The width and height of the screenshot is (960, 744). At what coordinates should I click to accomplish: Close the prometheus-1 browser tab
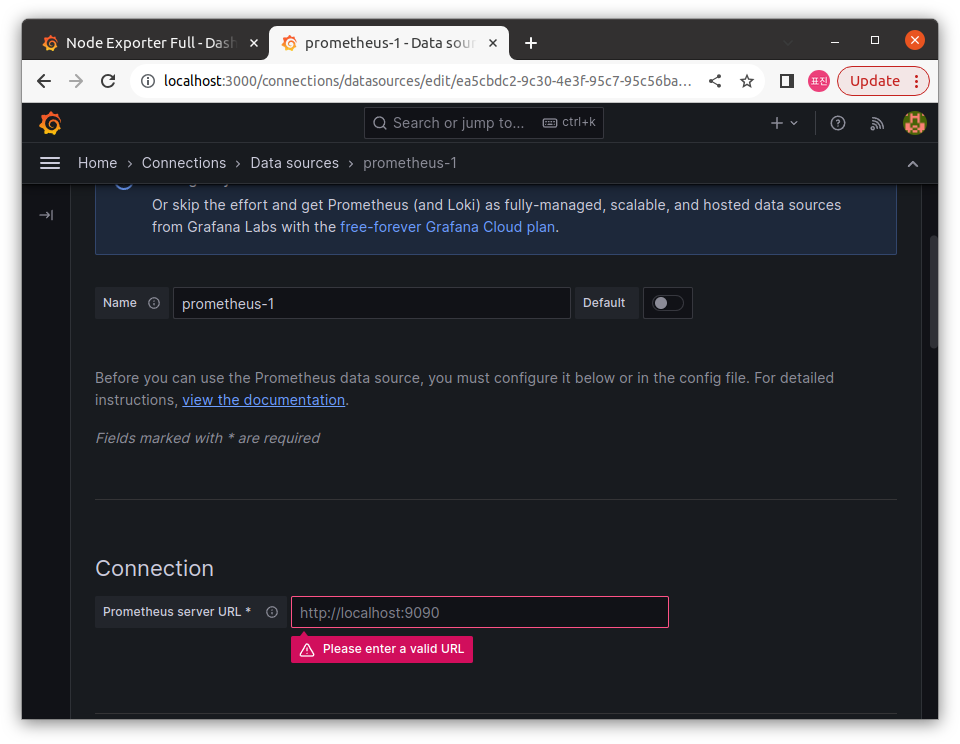(493, 43)
